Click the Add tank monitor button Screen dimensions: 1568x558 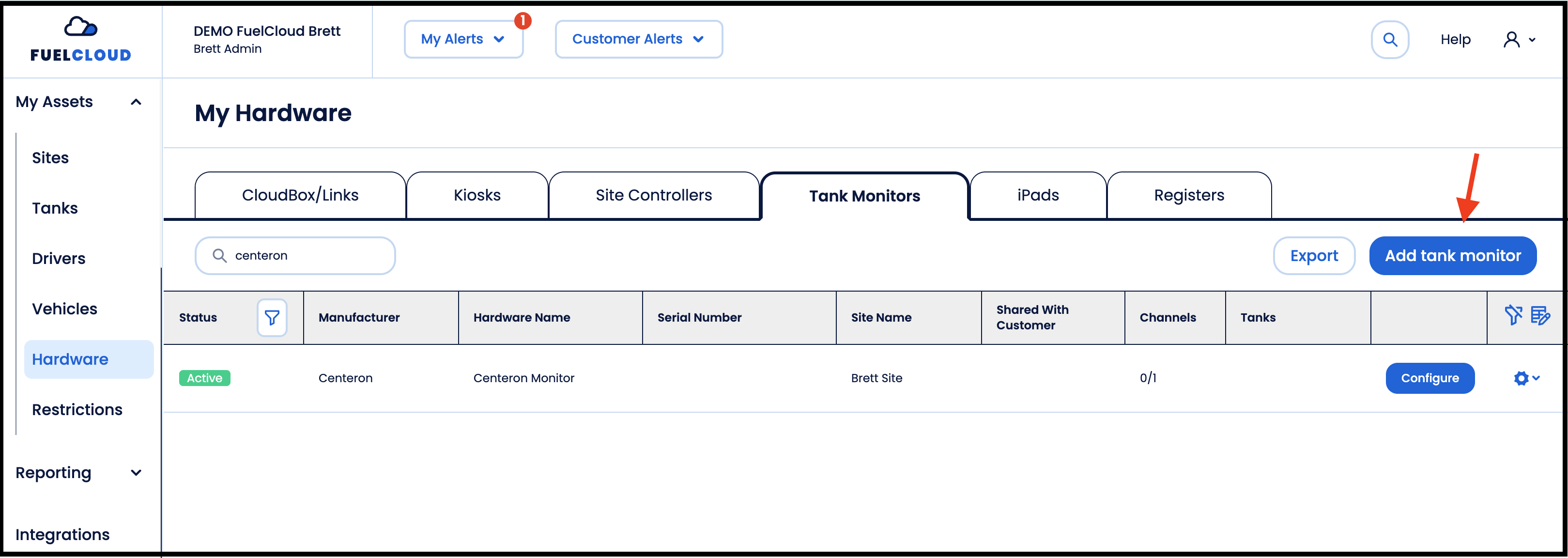point(1452,256)
